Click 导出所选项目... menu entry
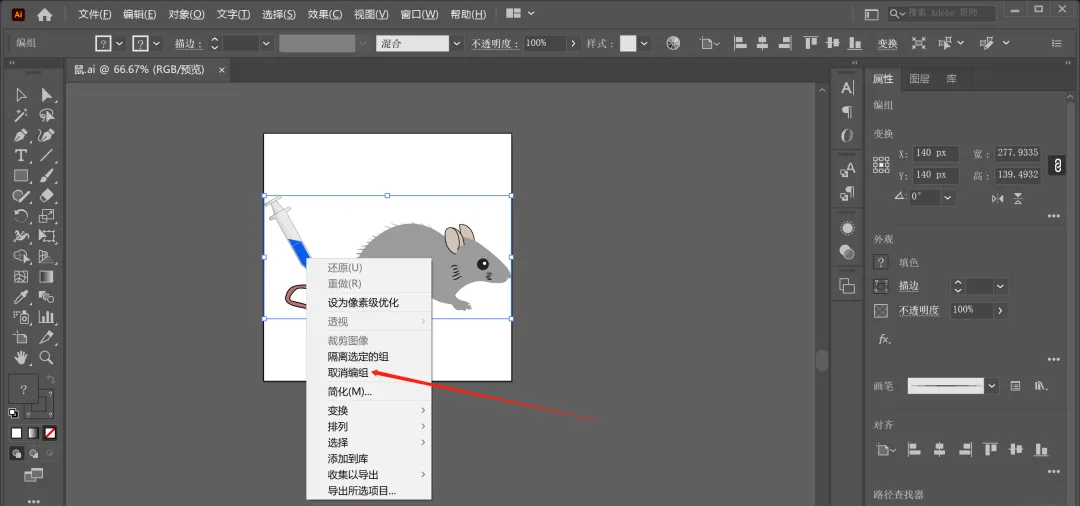 point(362,491)
